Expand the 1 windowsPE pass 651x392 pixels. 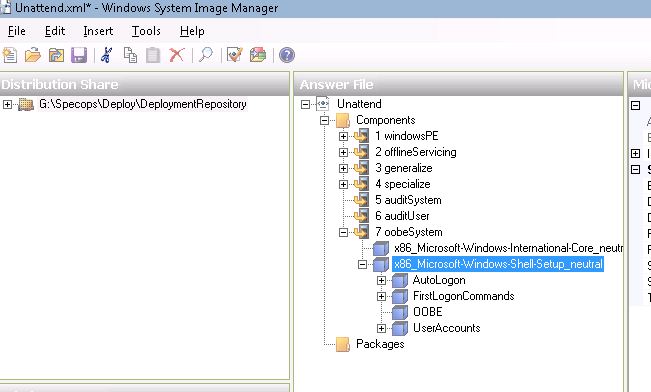343,136
